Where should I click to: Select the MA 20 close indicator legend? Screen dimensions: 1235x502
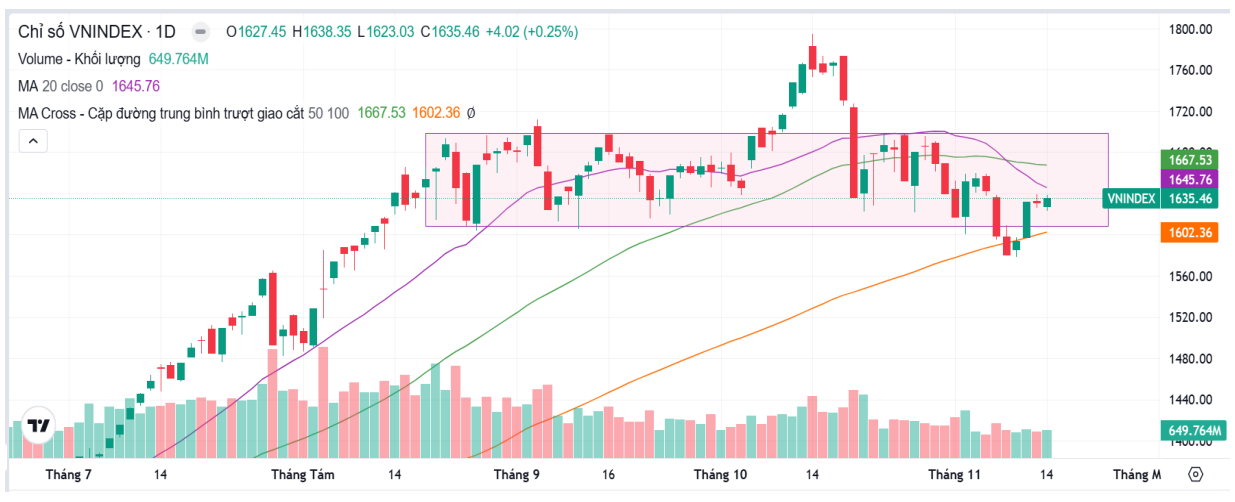(x=62, y=86)
